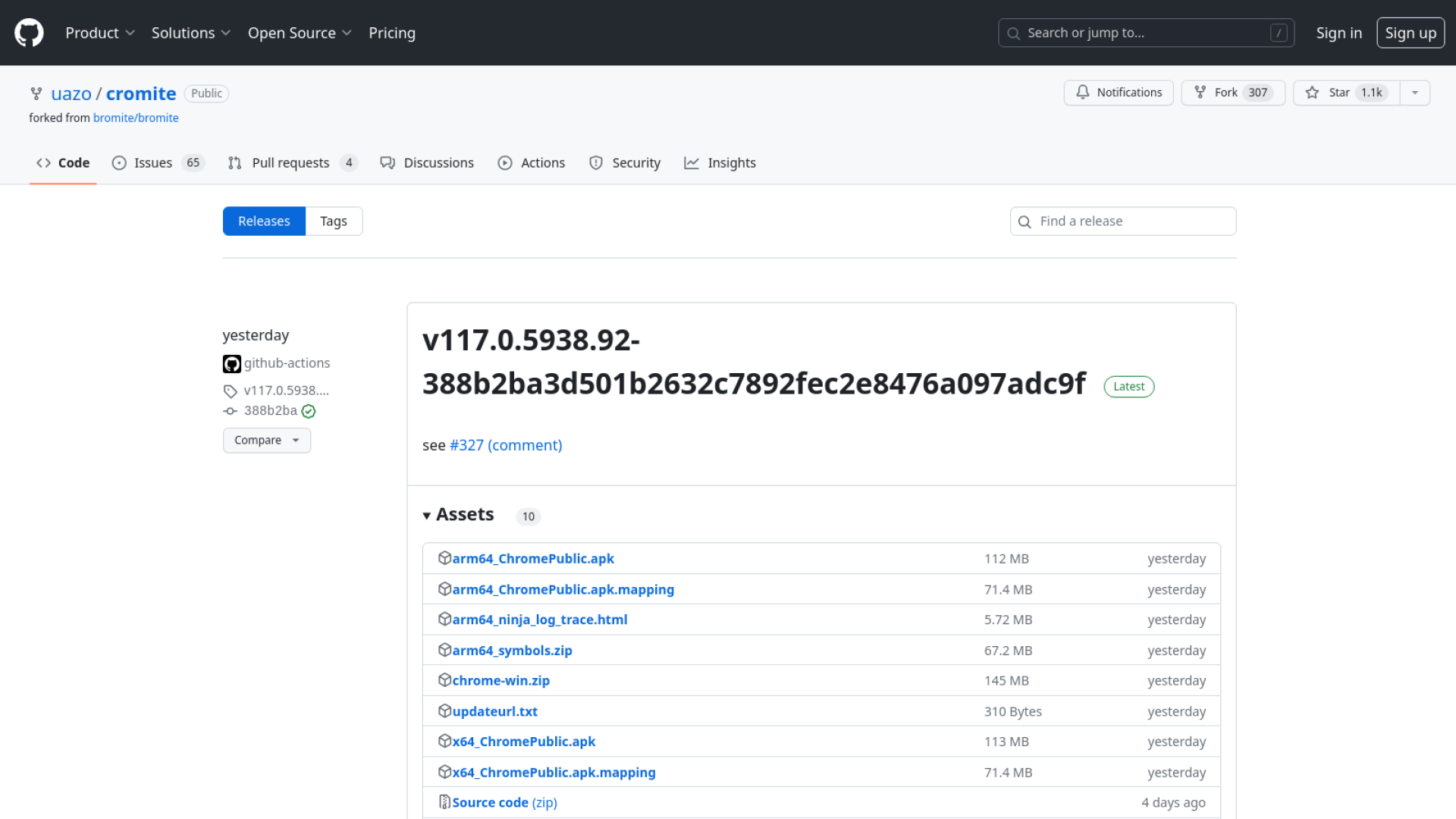Expand the Open Source menu
The height and width of the screenshot is (819, 1456).
pyautogui.click(x=299, y=33)
